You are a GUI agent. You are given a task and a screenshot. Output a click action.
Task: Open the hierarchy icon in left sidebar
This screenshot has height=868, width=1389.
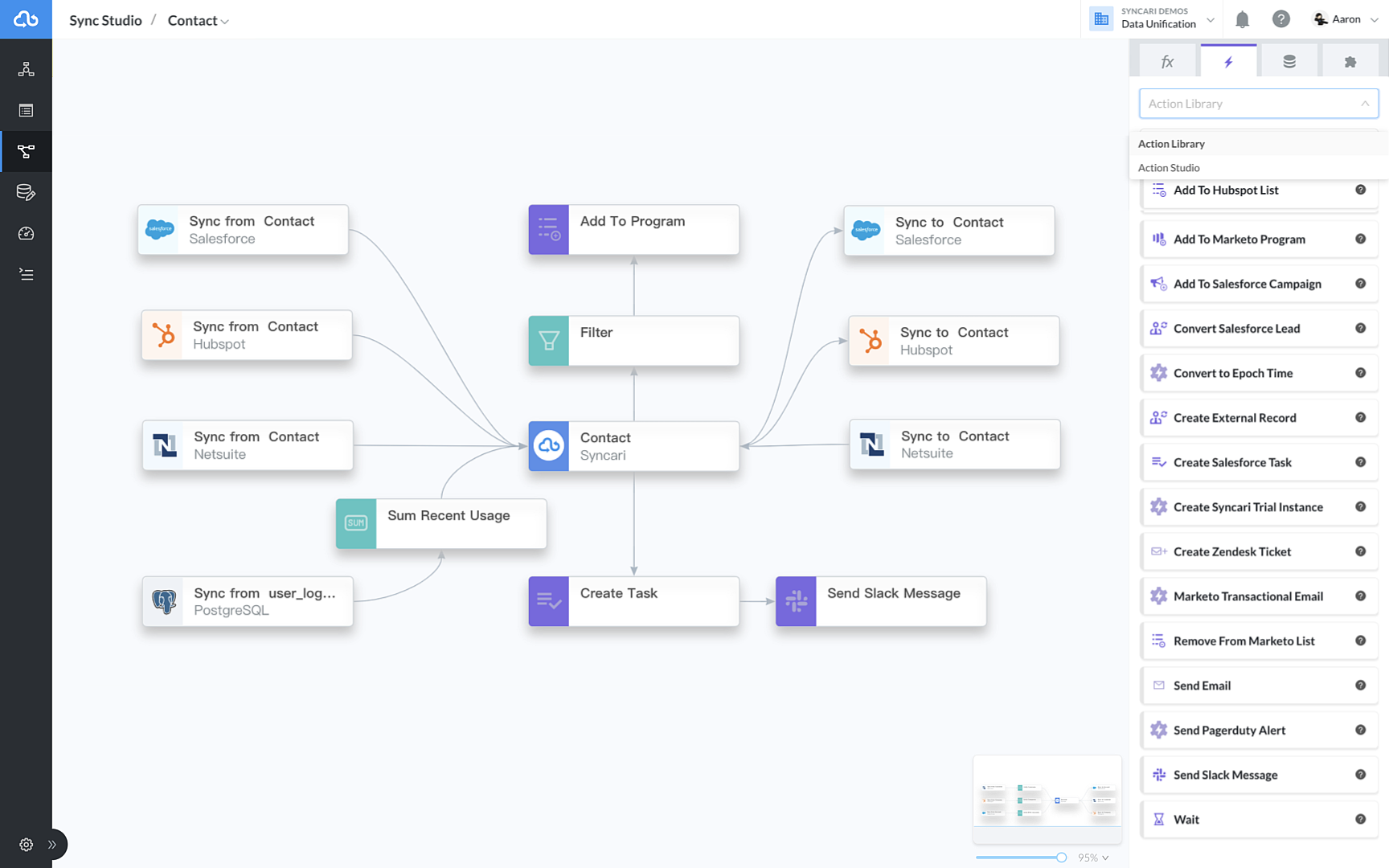[26, 69]
